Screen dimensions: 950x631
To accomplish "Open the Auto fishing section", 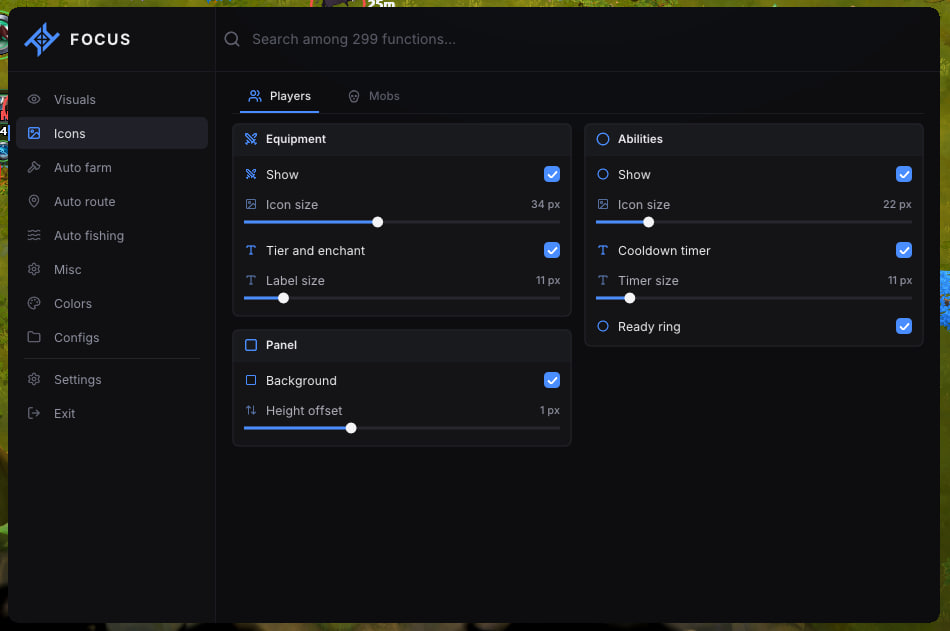I will [x=112, y=235].
